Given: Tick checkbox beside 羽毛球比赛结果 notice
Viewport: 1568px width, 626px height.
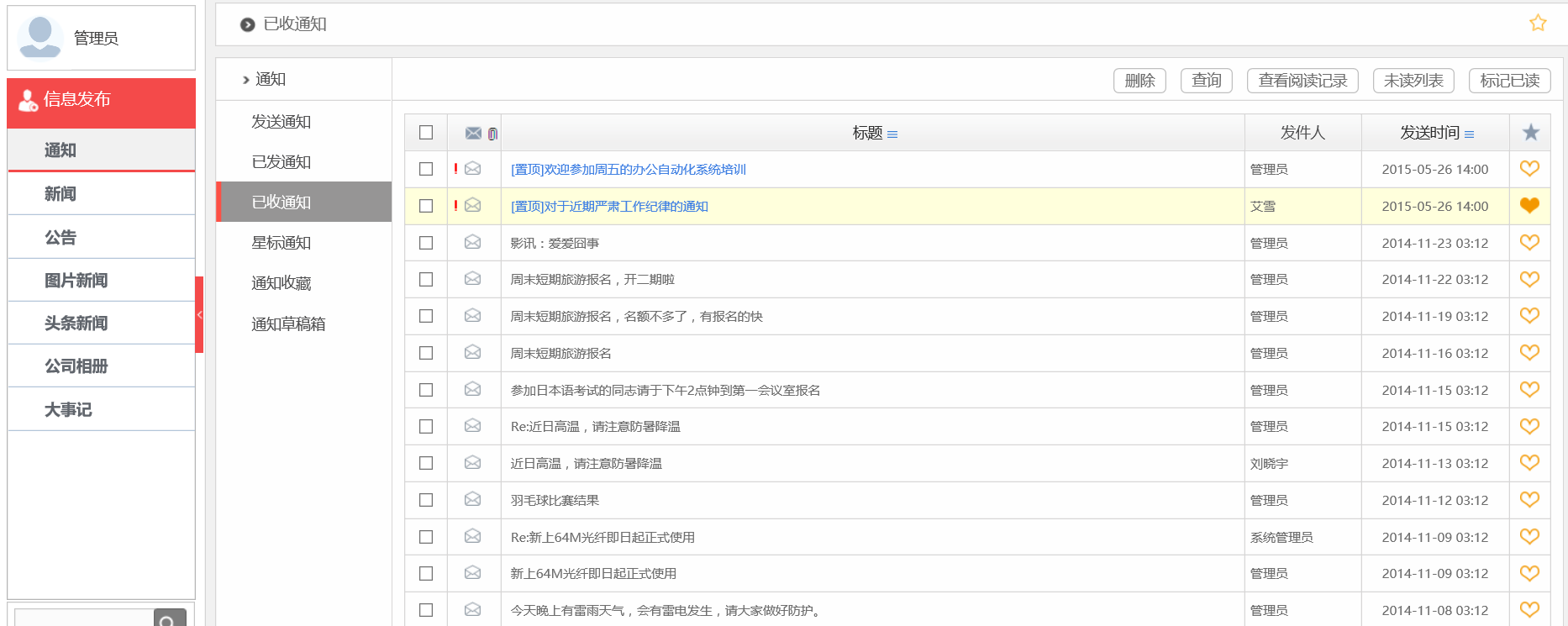Looking at the screenshot, I should pos(426,500).
